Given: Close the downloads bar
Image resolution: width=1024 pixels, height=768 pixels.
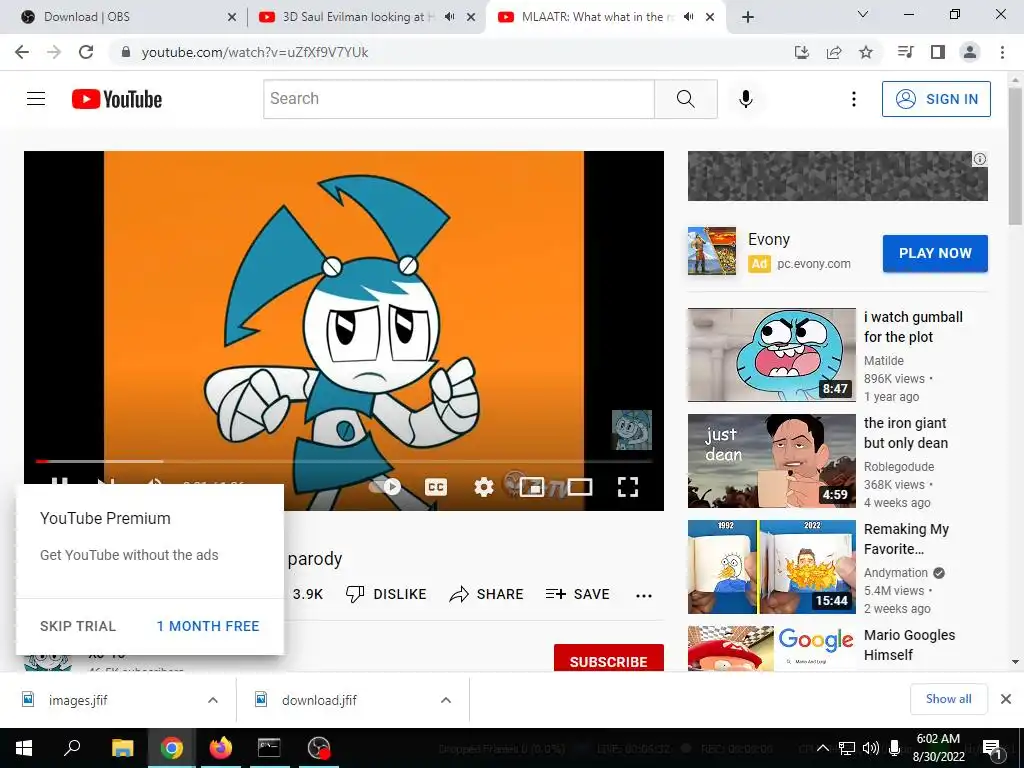Looking at the screenshot, I should coord(1006,699).
